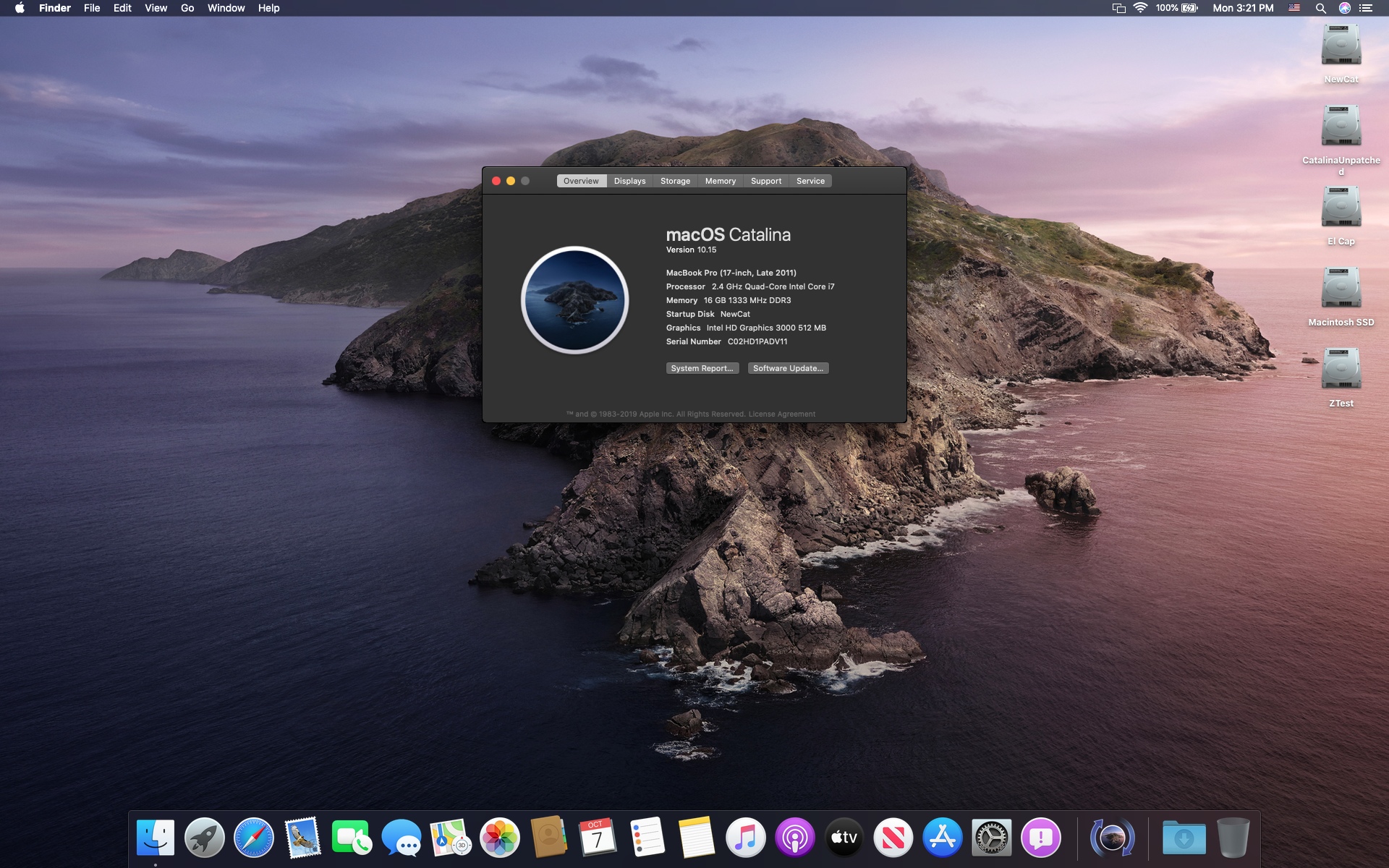Open Launchpad from the Dock
Viewport: 1389px width, 868px height.
click(x=205, y=838)
